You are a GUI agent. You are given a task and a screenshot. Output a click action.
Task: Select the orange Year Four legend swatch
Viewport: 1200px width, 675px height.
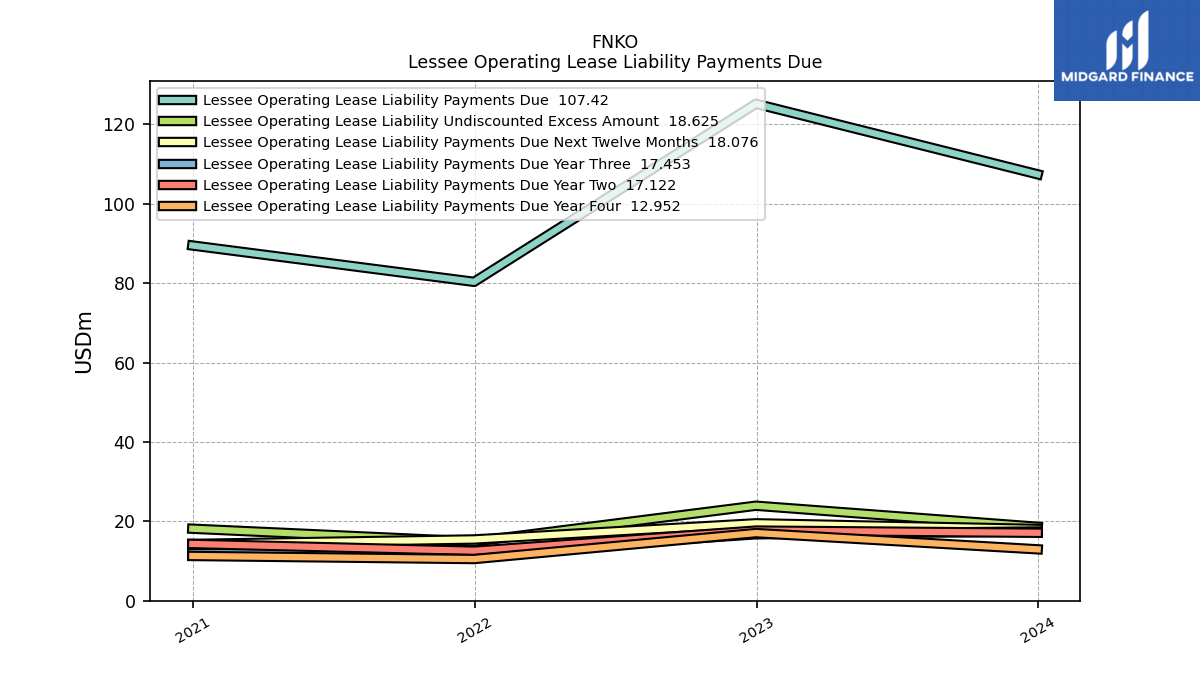tap(177, 206)
